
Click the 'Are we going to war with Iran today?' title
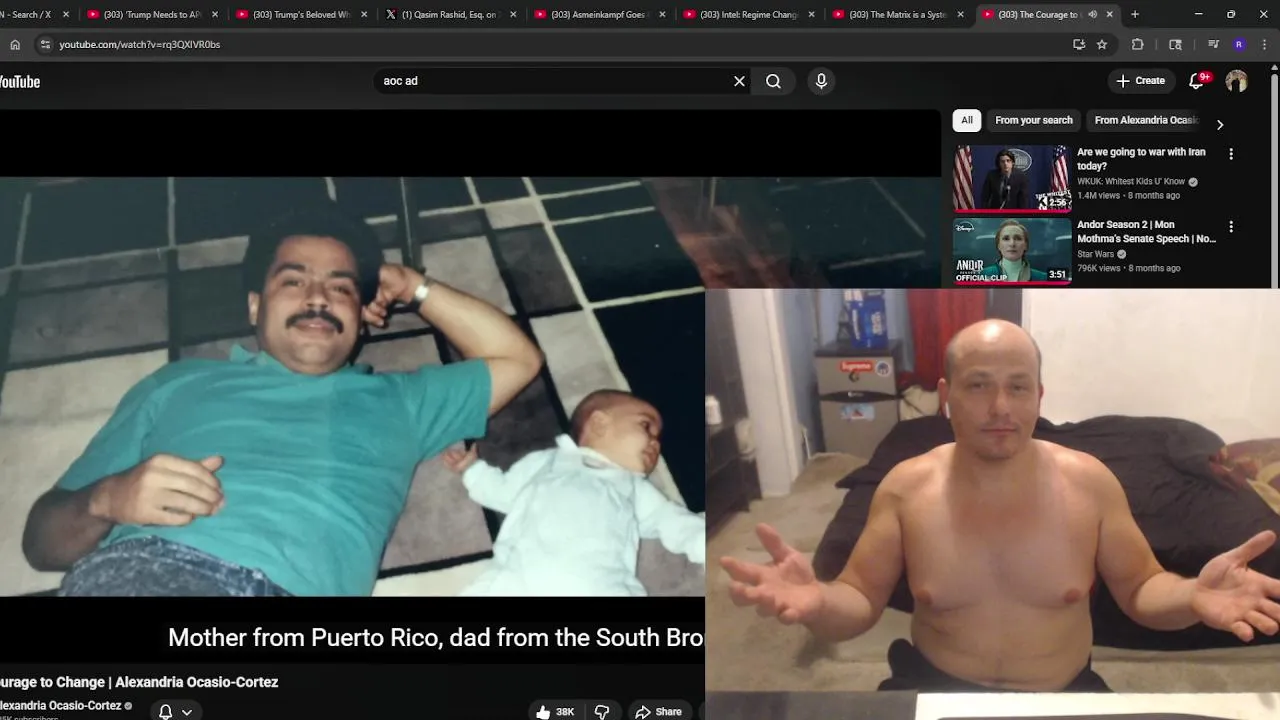pyautogui.click(x=1141, y=159)
